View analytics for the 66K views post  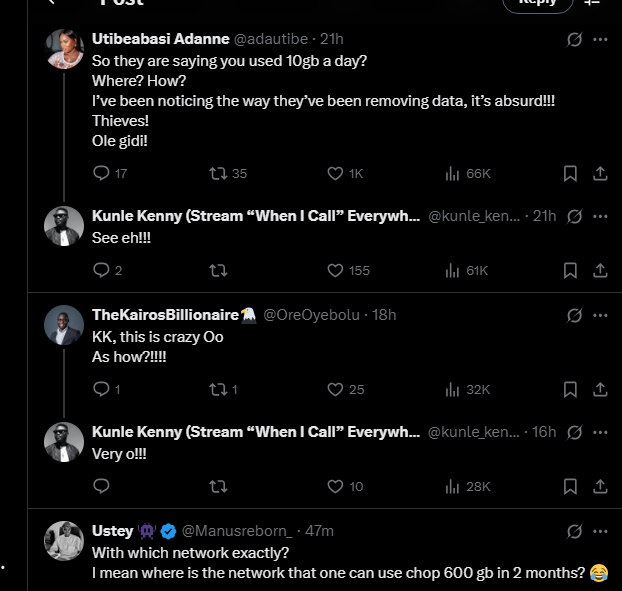click(x=452, y=173)
